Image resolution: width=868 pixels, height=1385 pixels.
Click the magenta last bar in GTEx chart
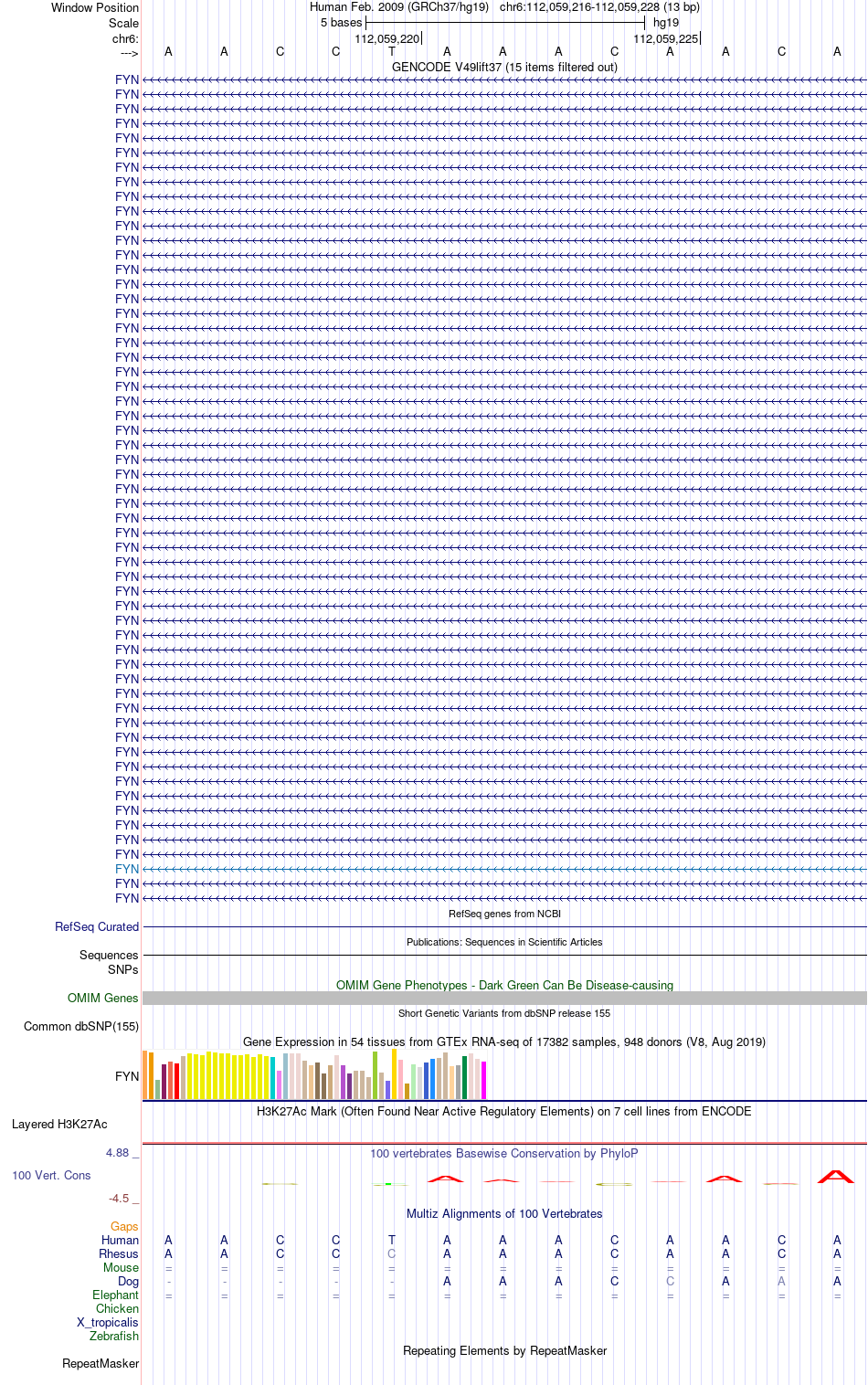pos(484,1080)
